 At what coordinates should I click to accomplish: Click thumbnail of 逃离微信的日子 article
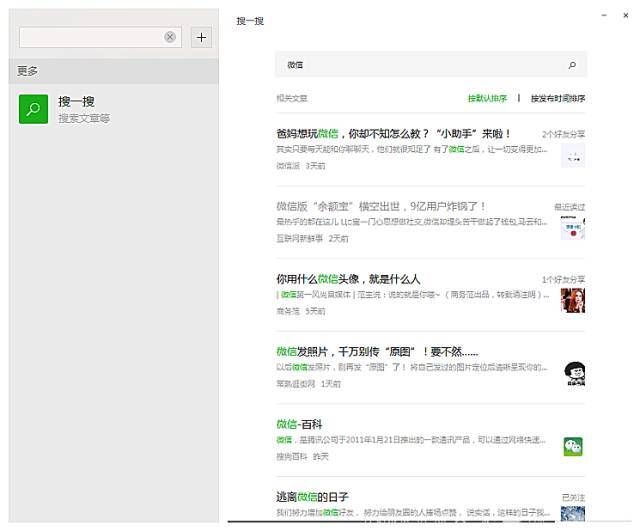coord(573,514)
